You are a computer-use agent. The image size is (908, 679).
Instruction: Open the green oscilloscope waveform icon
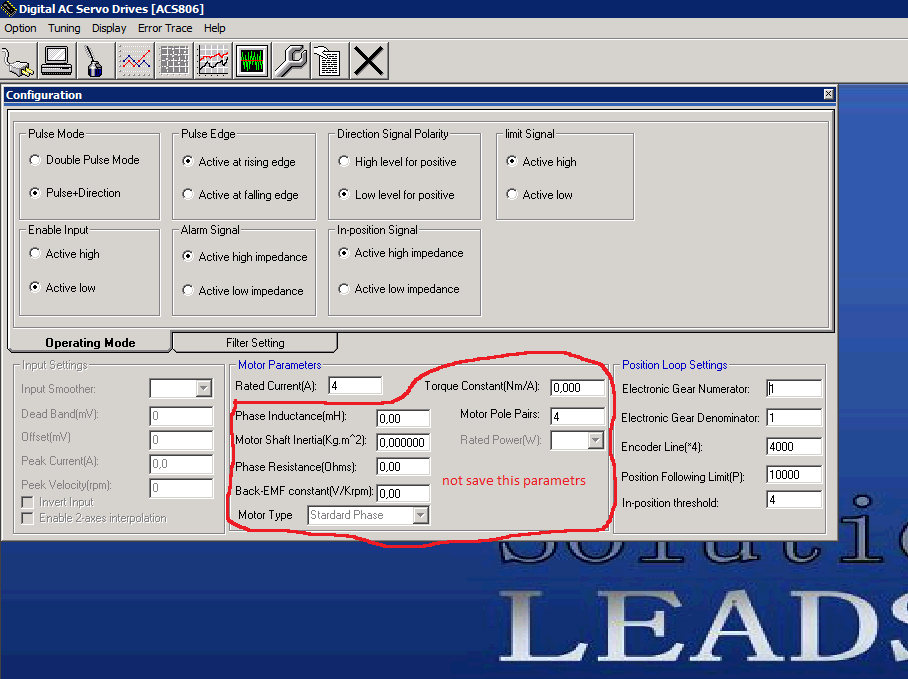(252, 61)
